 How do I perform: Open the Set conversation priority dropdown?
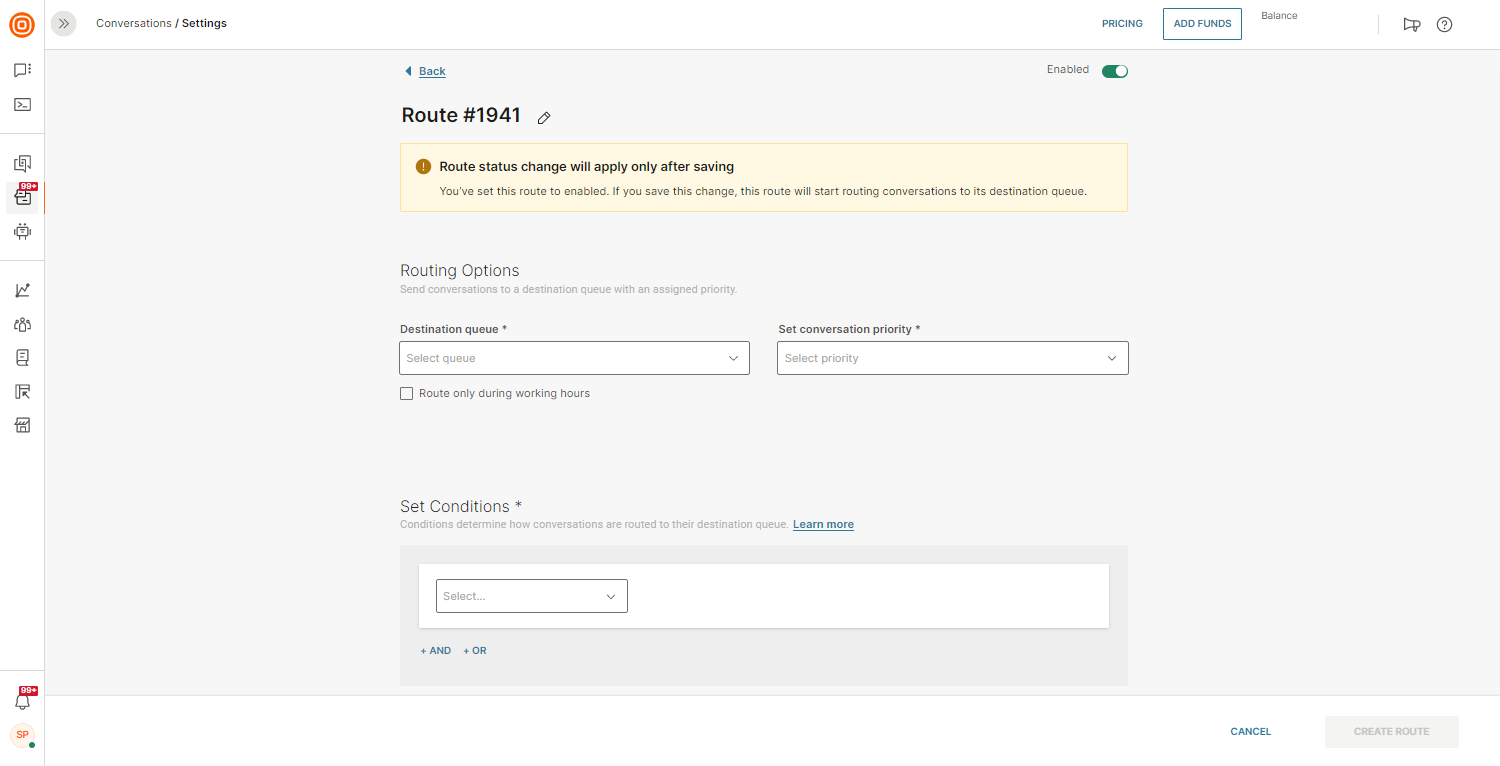(x=952, y=358)
